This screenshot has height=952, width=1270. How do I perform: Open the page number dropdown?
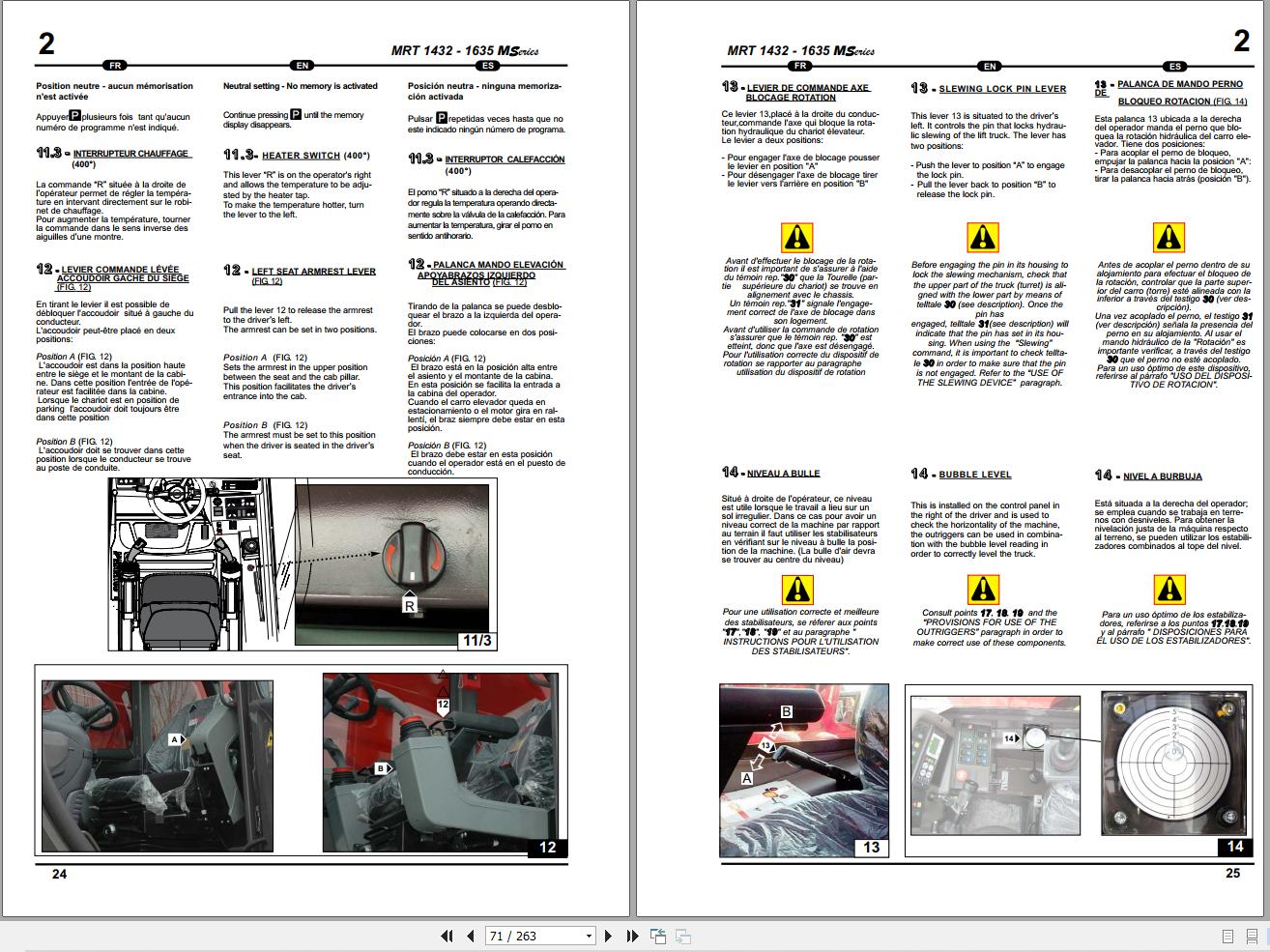click(587, 936)
